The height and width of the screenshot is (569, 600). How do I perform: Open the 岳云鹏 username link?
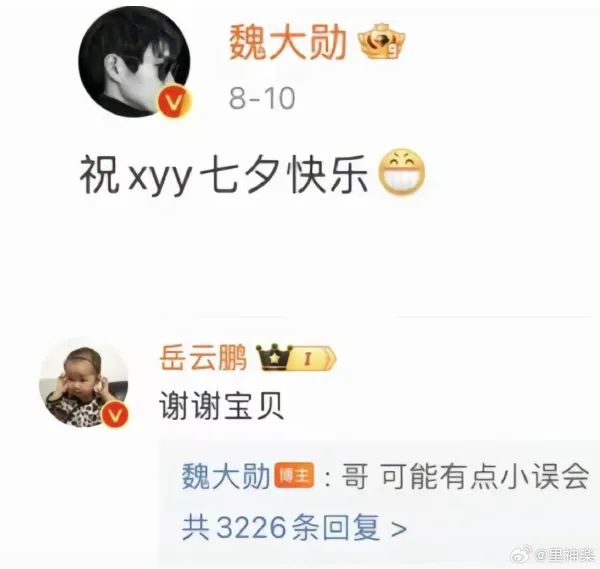coord(203,358)
